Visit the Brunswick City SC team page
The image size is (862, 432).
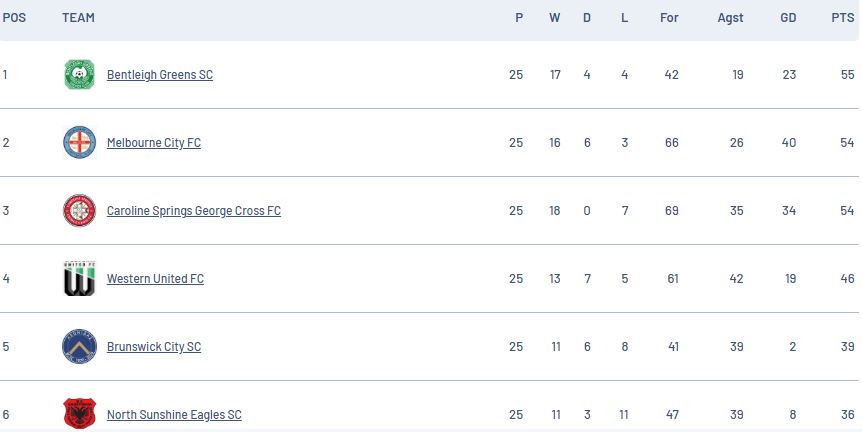[153, 347]
